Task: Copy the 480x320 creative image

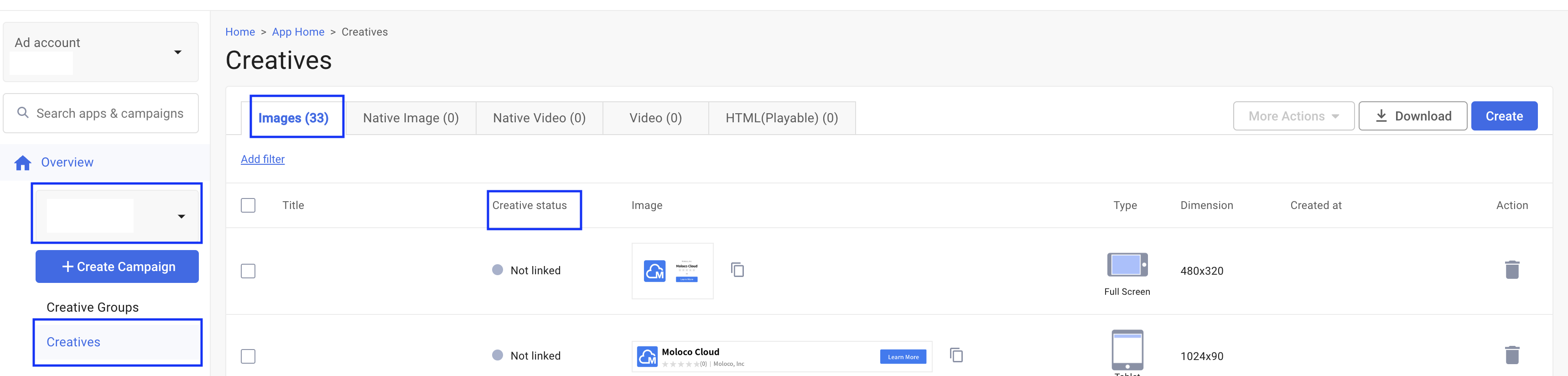Action: (x=737, y=270)
